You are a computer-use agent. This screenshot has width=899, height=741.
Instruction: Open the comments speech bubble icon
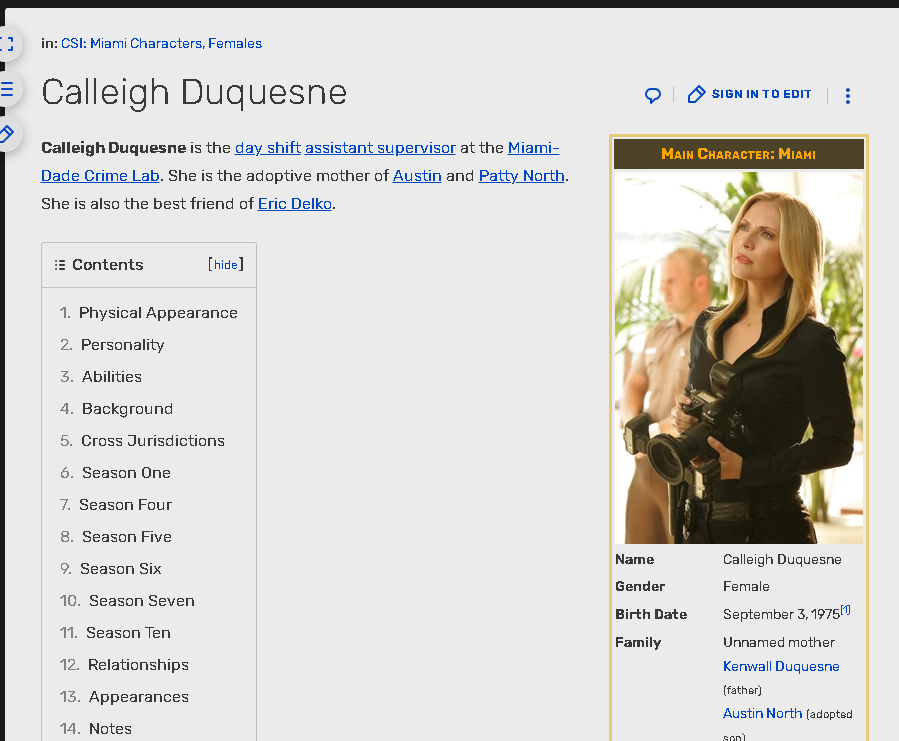pyautogui.click(x=652, y=95)
